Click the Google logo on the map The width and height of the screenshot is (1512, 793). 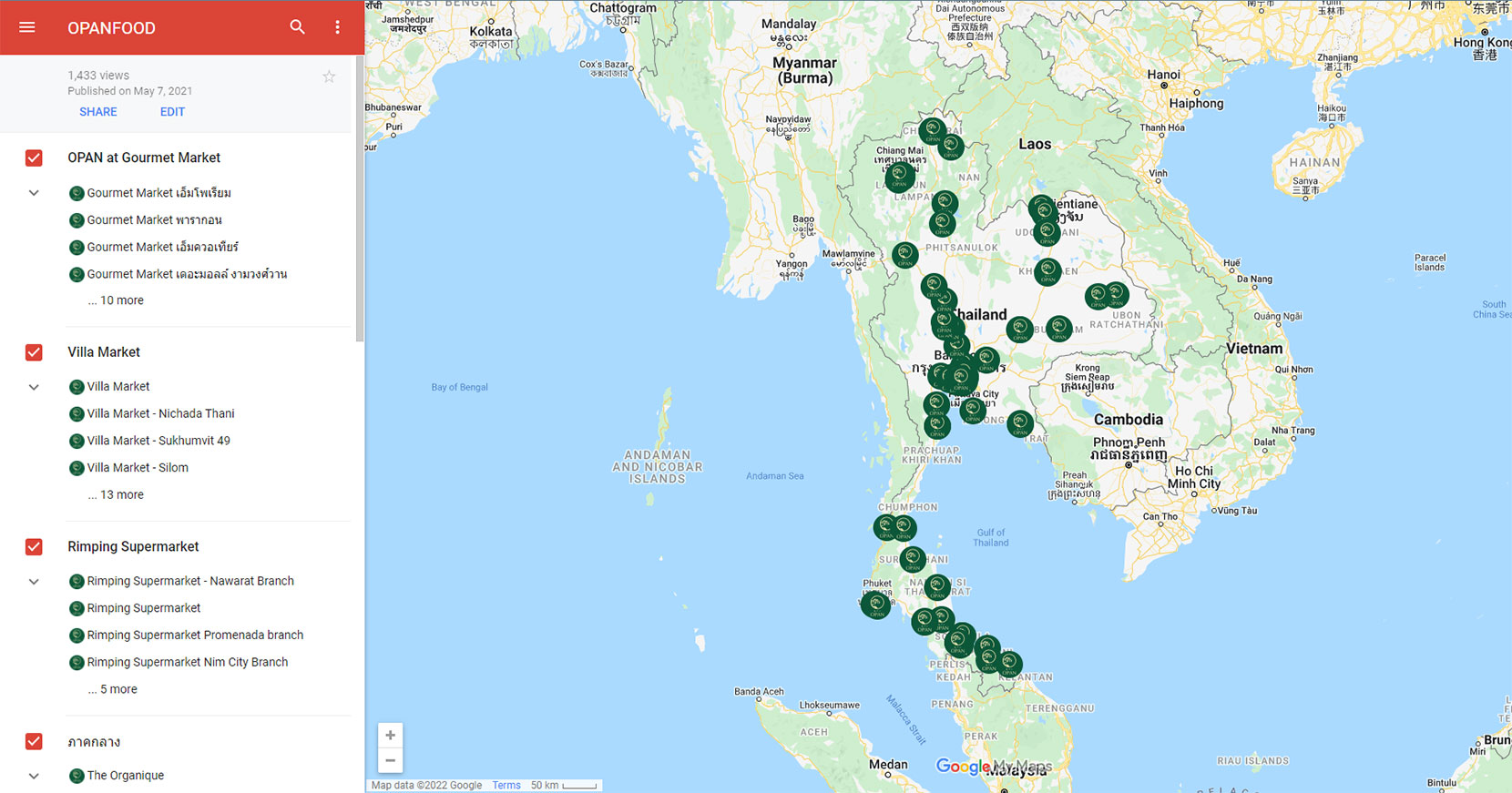click(962, 767)
